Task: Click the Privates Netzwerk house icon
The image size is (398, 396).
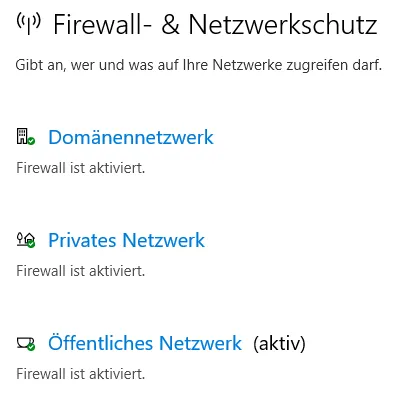Action: click(26, 239)
